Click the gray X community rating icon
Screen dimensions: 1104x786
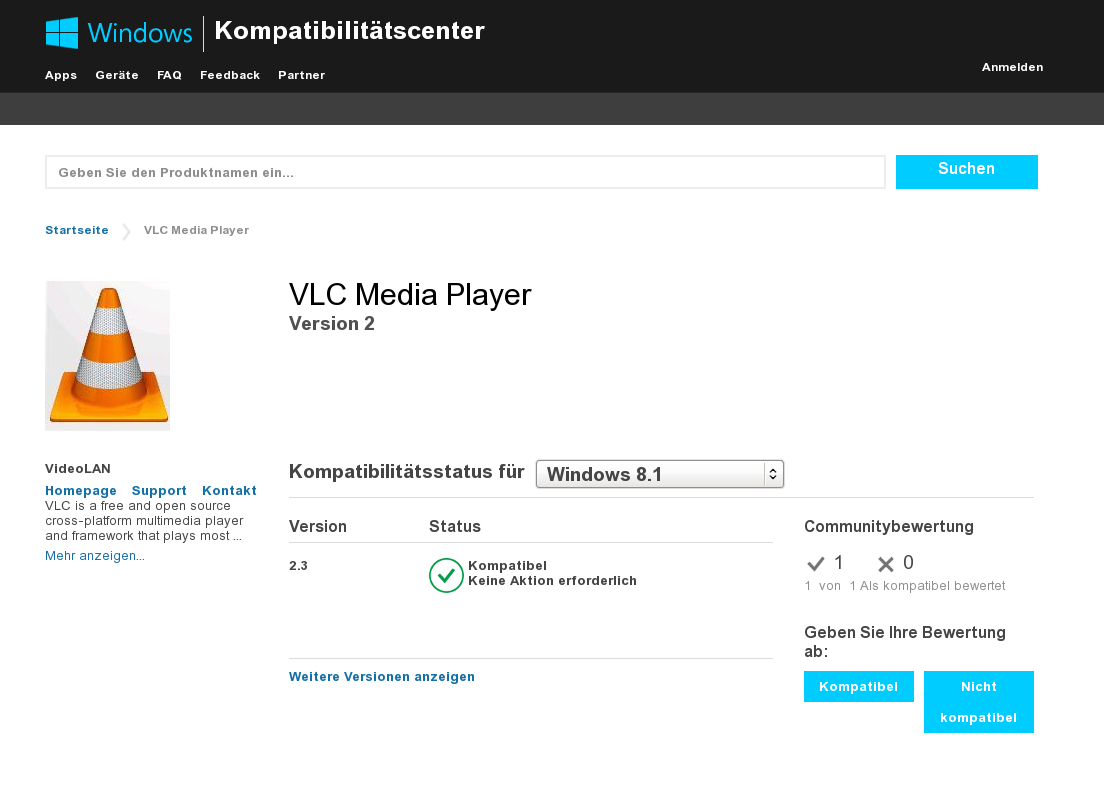tap(886, 563)
